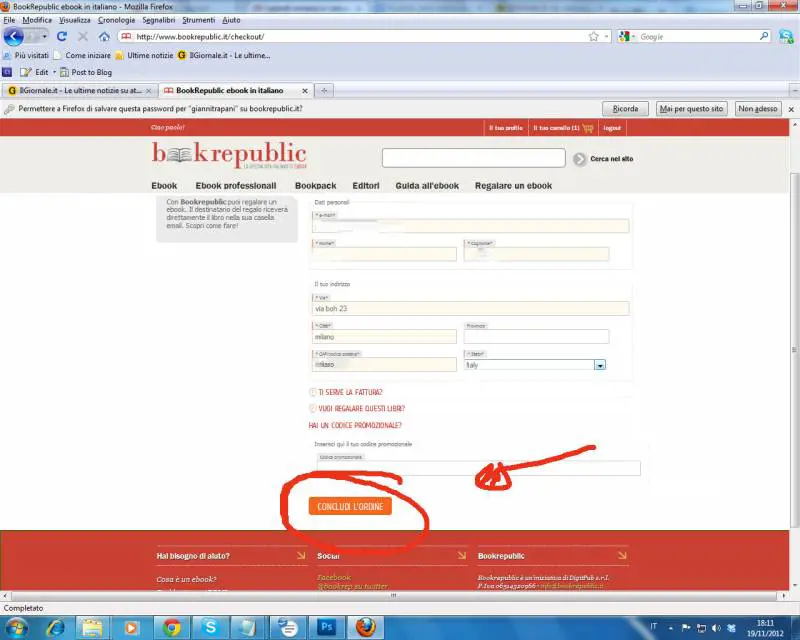Open a new tab with plus button

[x=324, y=91]
